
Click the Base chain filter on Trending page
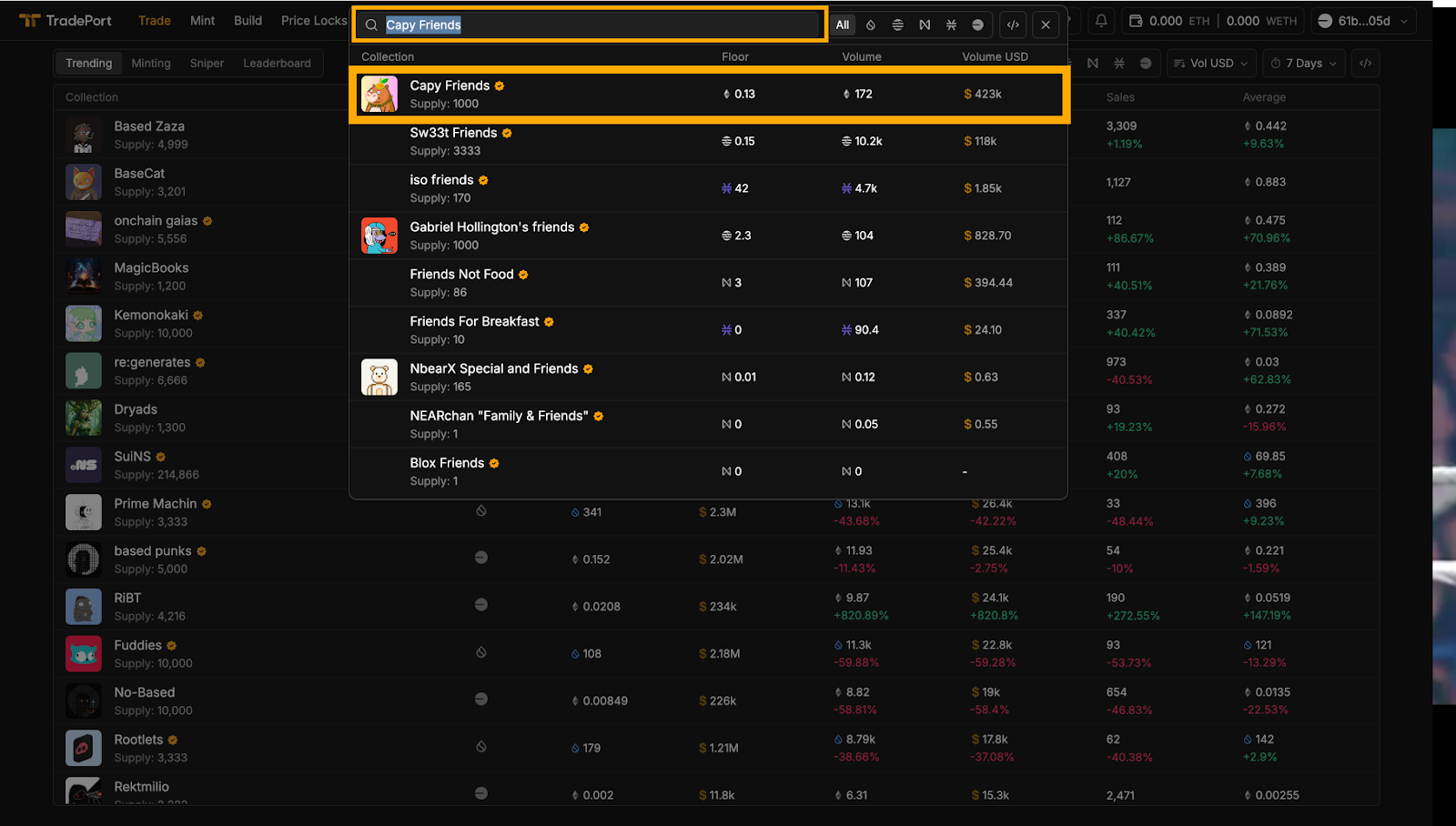[1146, 63]
